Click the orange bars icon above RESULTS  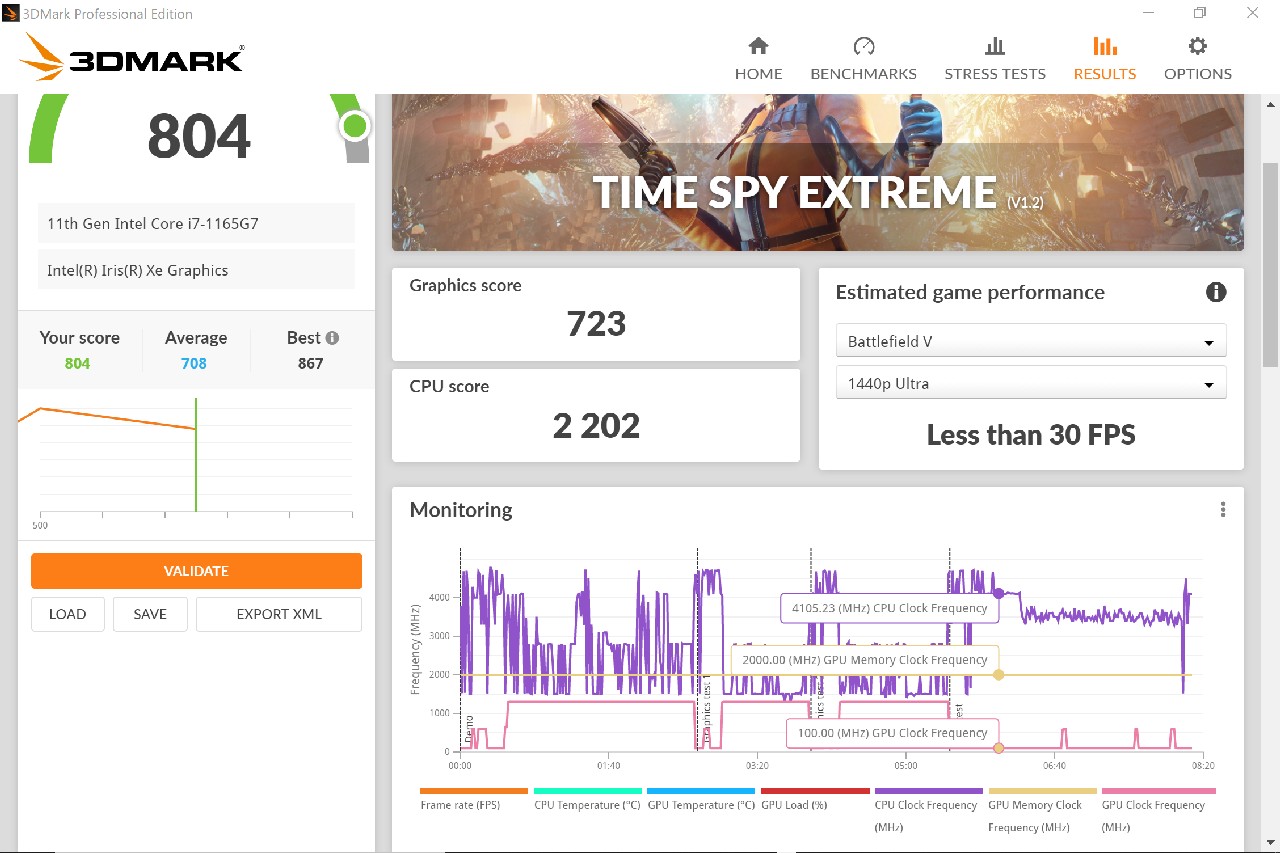pyautogui.click(x=1105, y=46)
